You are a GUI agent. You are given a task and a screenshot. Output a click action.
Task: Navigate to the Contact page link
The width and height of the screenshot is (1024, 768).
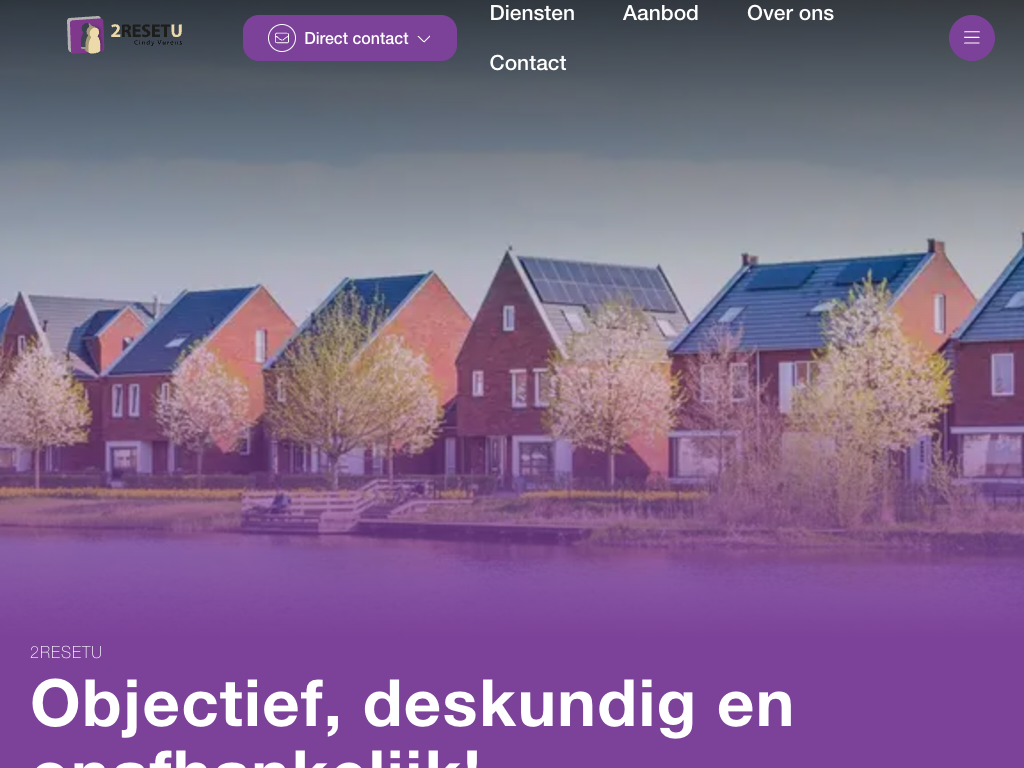pos(528,63)
